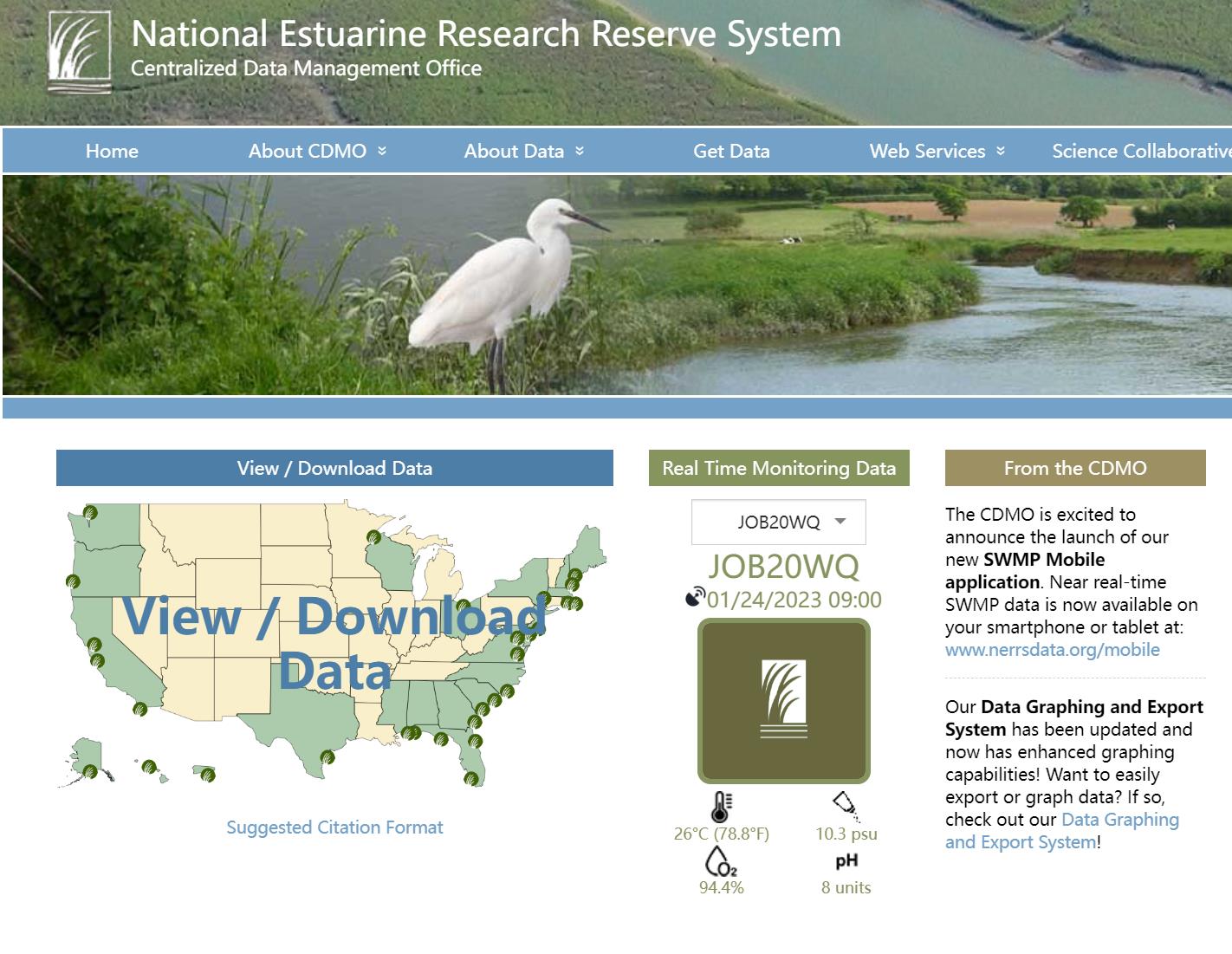
Task: Open the Suggested Citation Format link
Action: pos(334,827)
